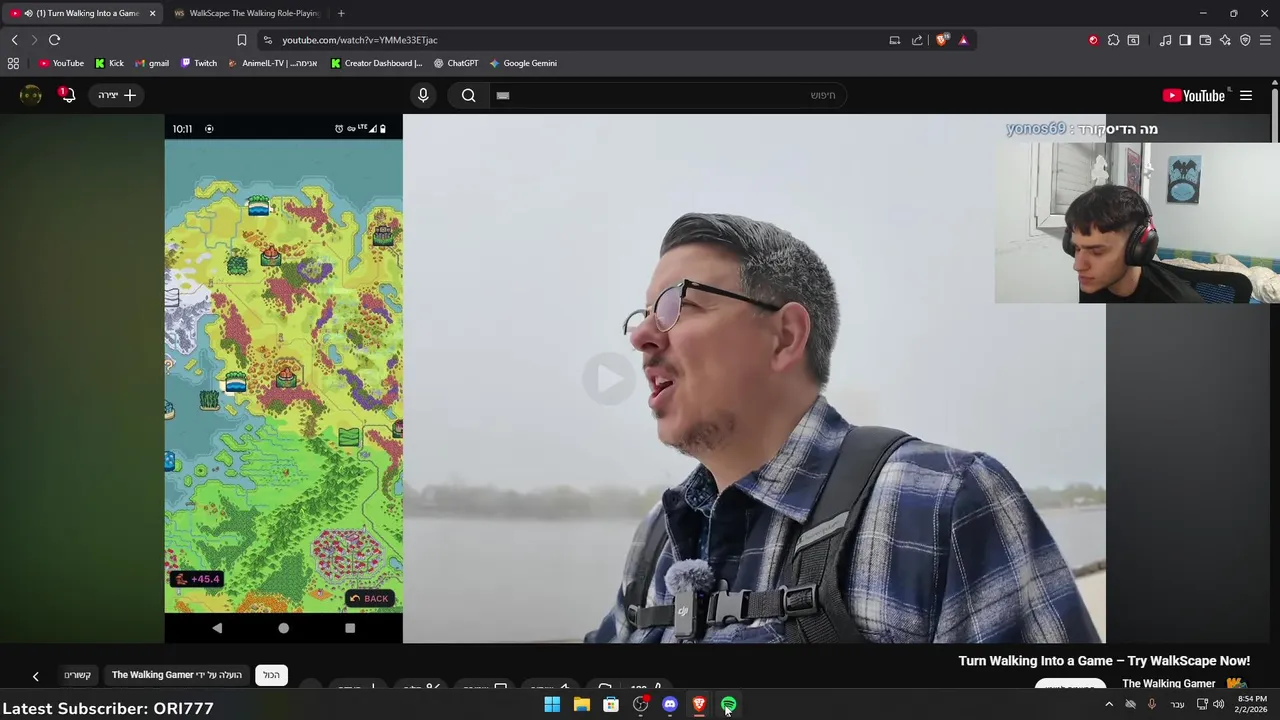Open YouTube notifications bell
1280x720 pixels.
click(x=67, y=95)
